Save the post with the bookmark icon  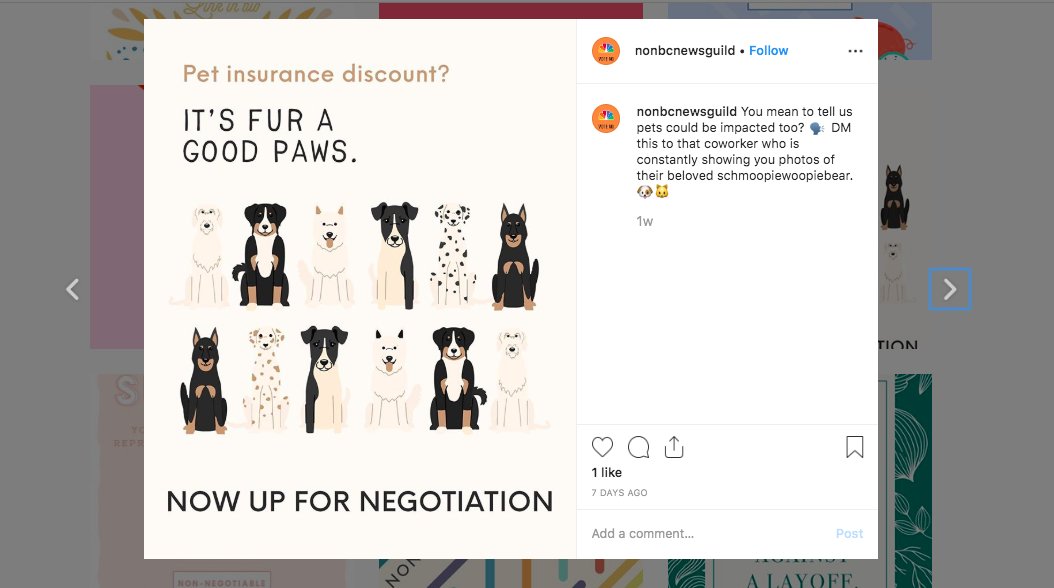pyautogui.click(x=854, y=447)
